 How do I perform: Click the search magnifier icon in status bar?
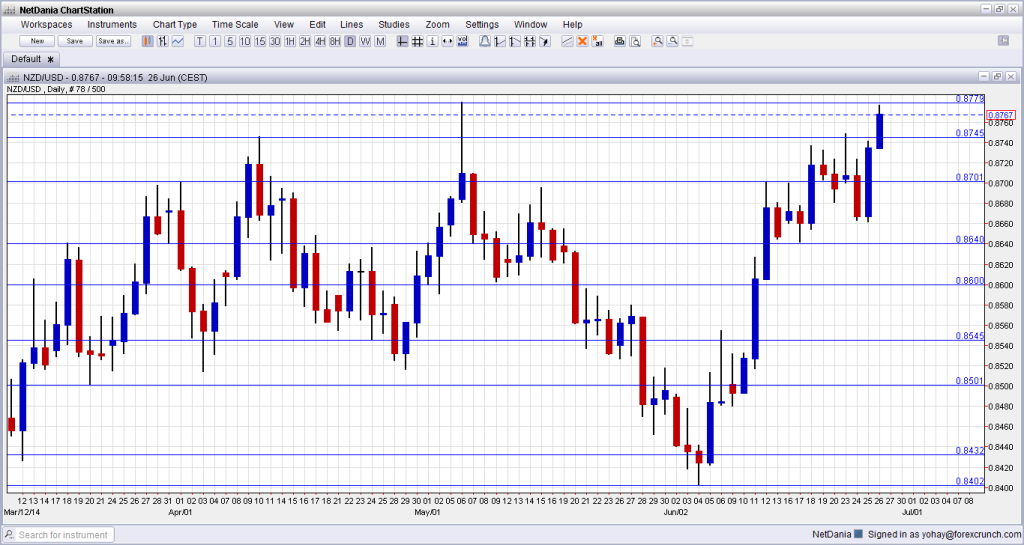[x=8, y=535]
